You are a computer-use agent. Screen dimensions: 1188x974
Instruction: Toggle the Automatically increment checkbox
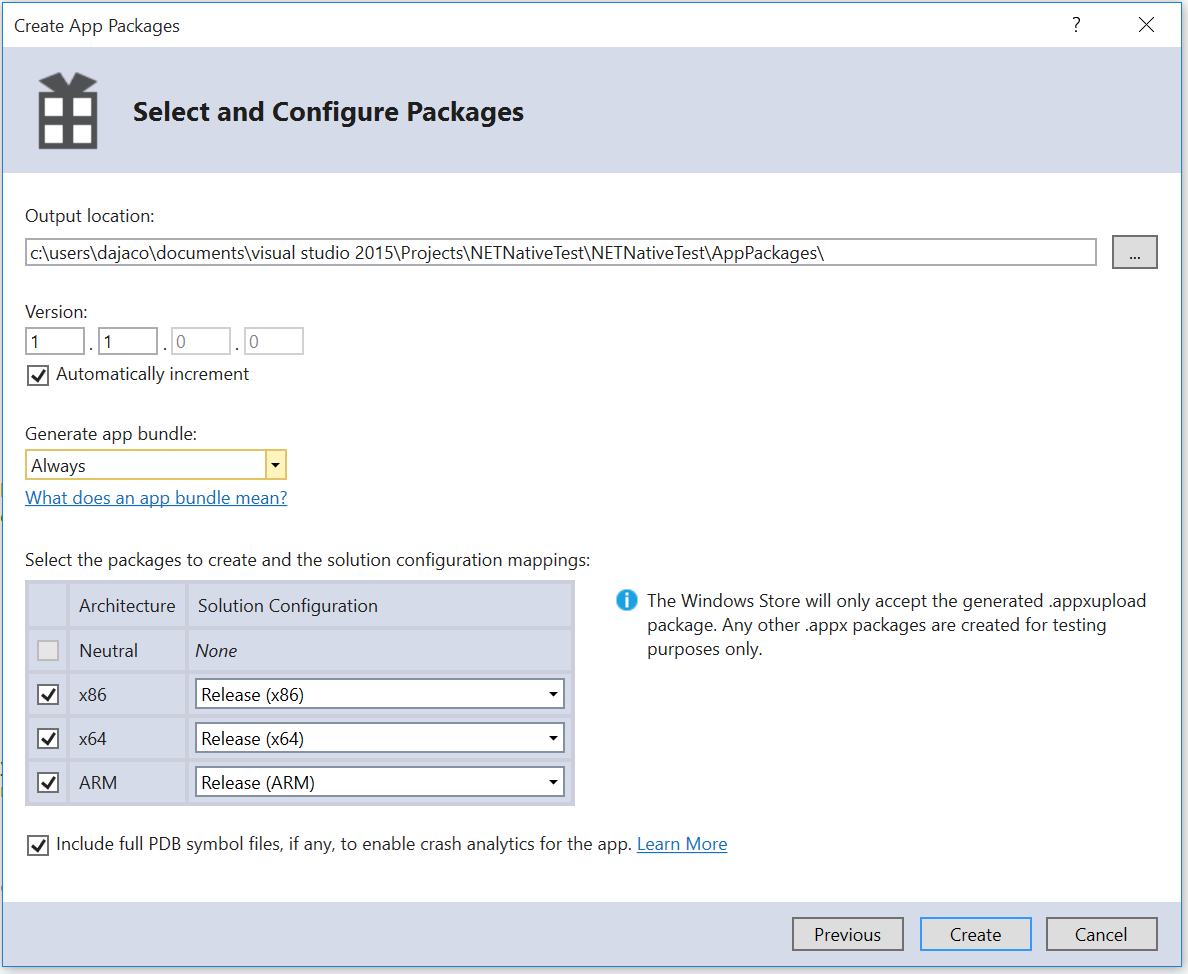point(37,375)
